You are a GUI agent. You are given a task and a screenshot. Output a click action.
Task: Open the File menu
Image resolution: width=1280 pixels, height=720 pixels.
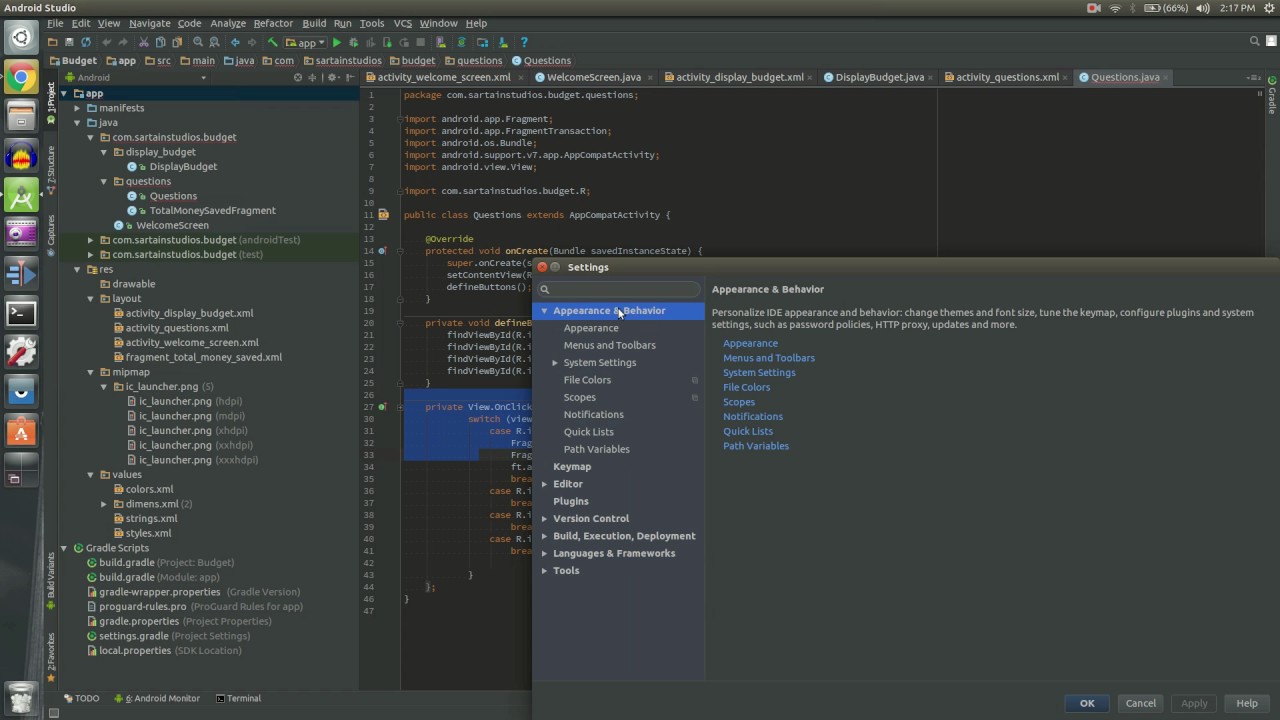(x=54, y=23)
